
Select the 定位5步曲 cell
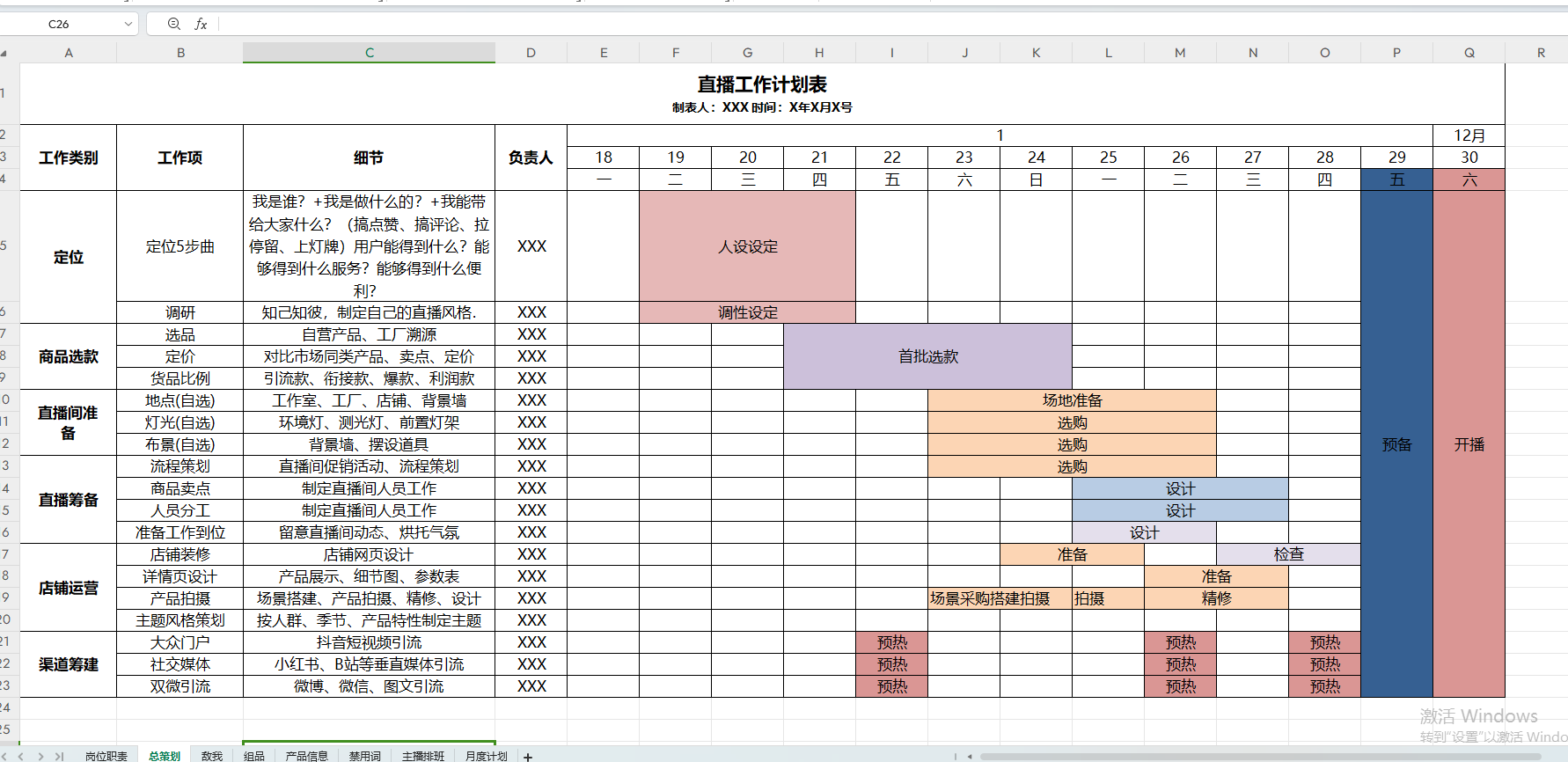[180, 246]
